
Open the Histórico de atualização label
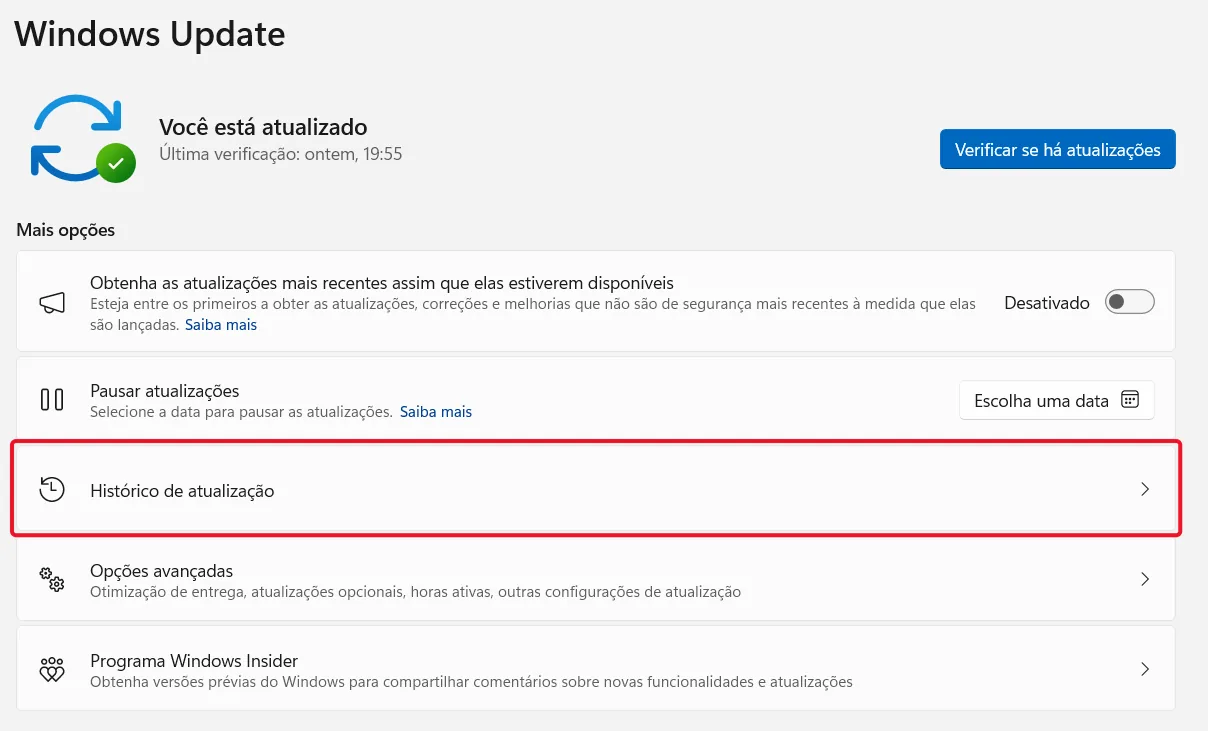(182, 490)
